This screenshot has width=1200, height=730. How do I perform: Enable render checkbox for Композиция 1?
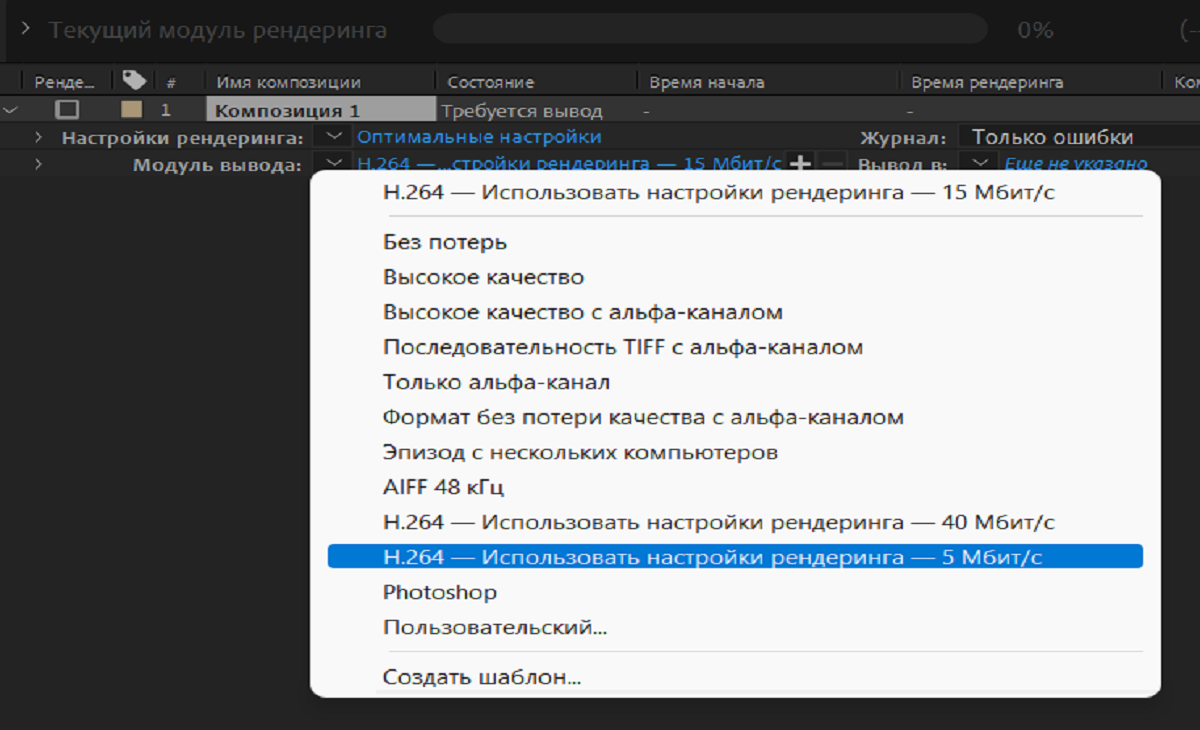[67, 110]
